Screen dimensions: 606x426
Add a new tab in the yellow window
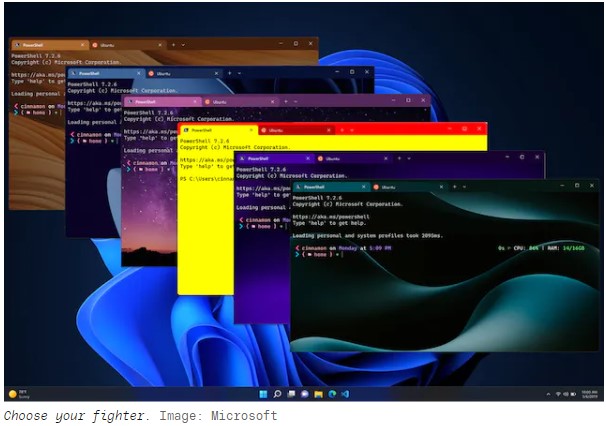[342, 130]
